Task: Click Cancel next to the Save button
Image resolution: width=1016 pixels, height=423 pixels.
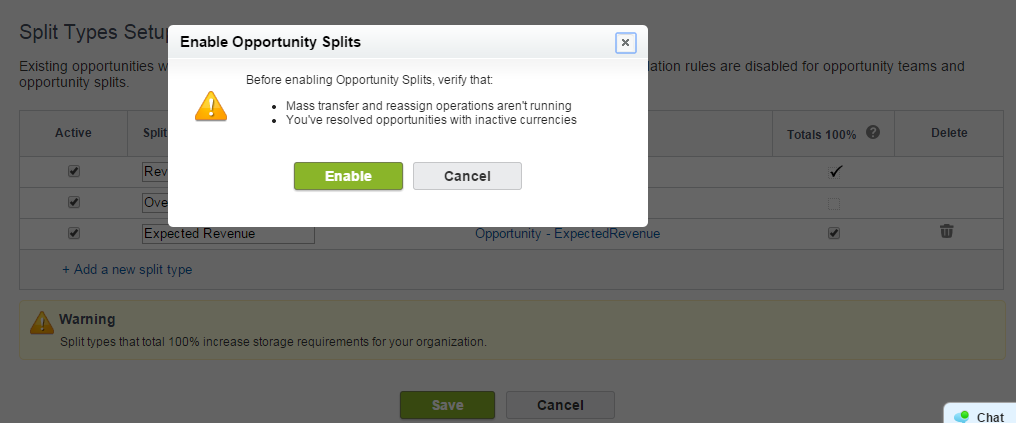Action: point(560,405)
